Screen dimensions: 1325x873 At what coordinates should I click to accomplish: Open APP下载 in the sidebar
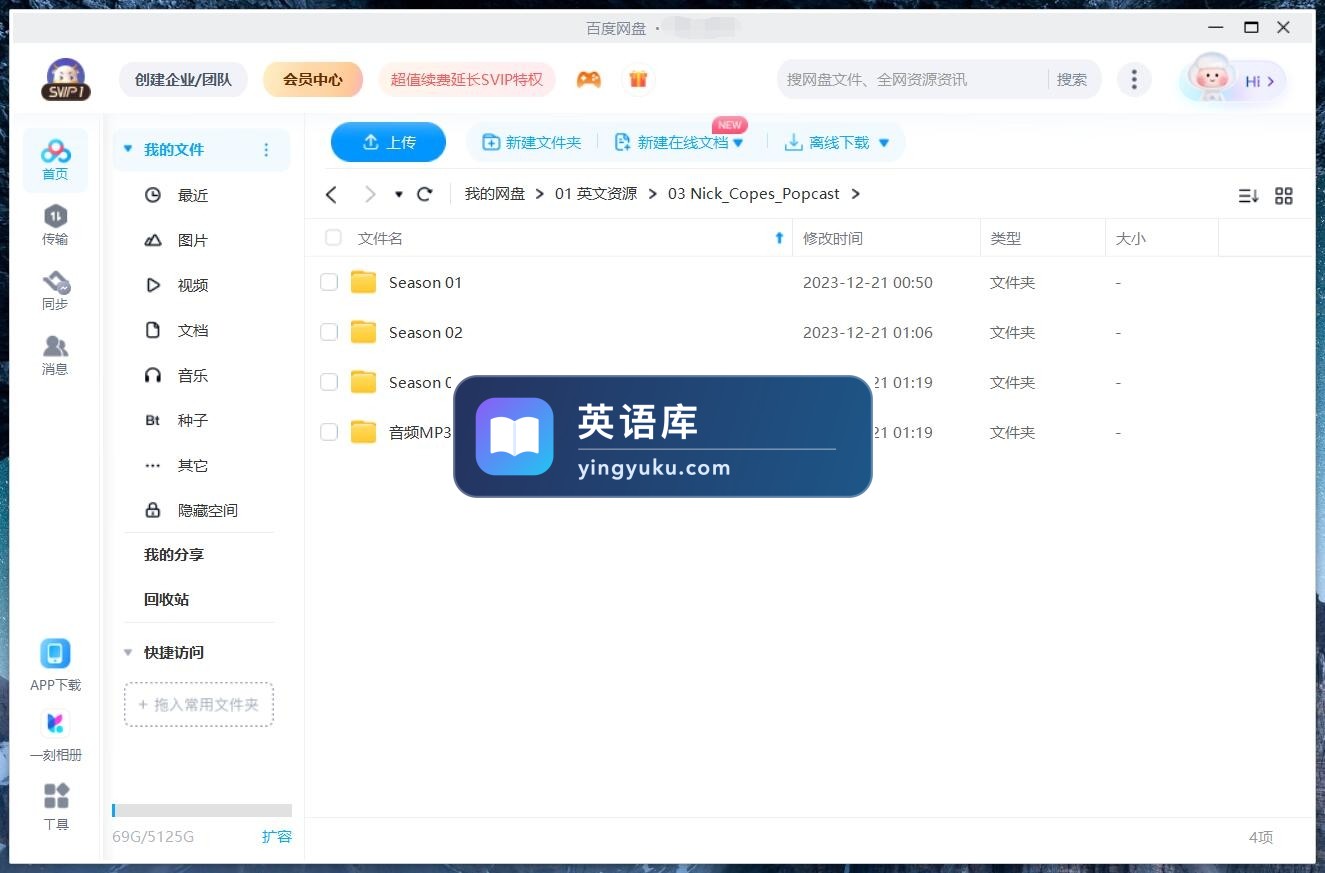[x=55, y=666]
